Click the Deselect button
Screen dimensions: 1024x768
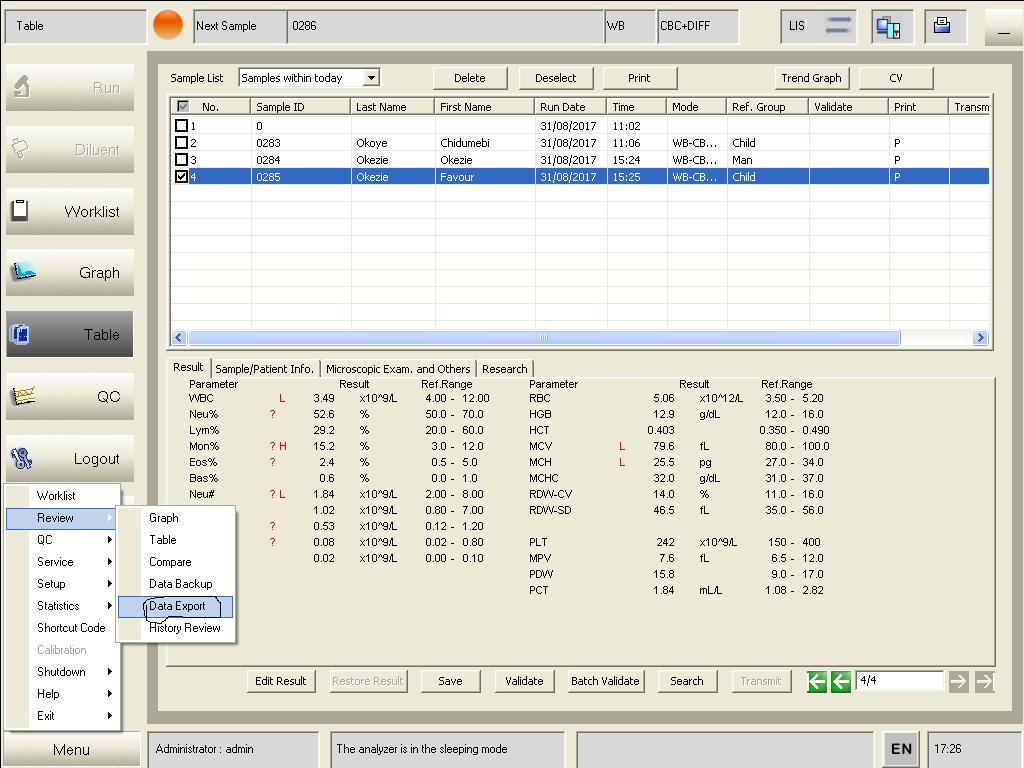pos(556,78)
